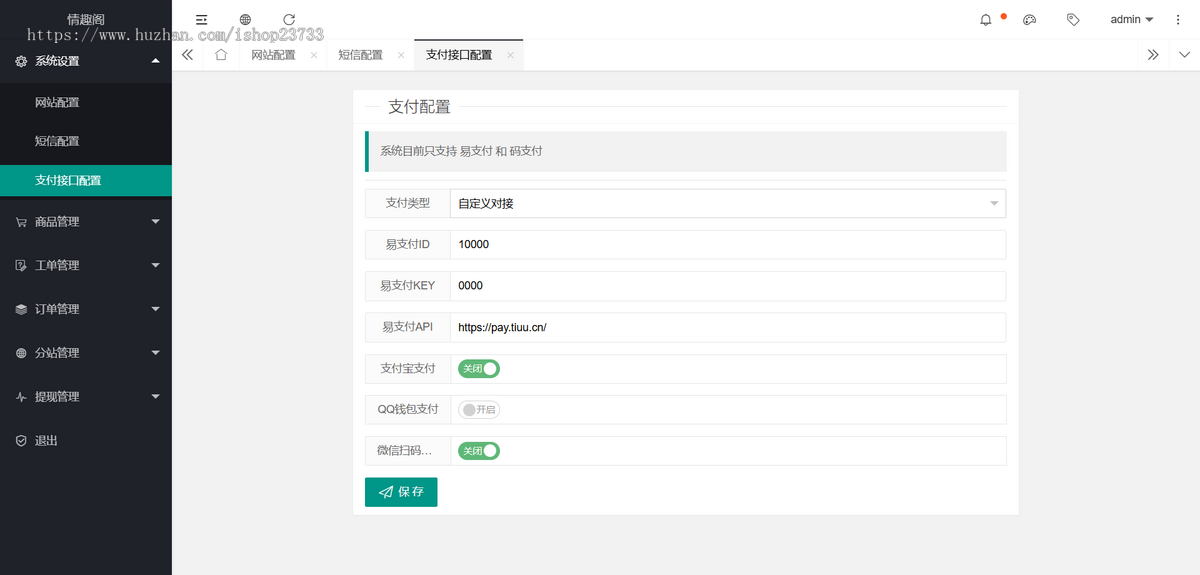
Task: Switch to the 短信配置 tab
Action: click(360, 55)
